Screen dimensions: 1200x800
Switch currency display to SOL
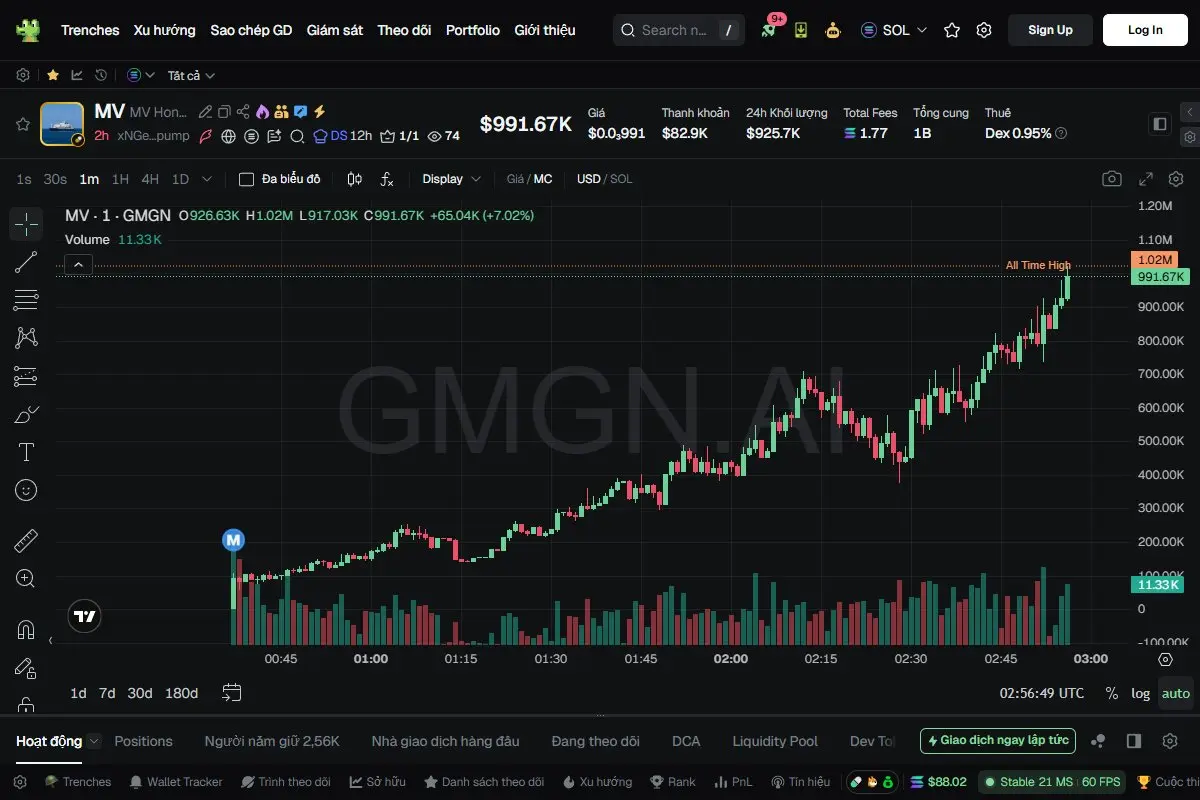[621, 179]
